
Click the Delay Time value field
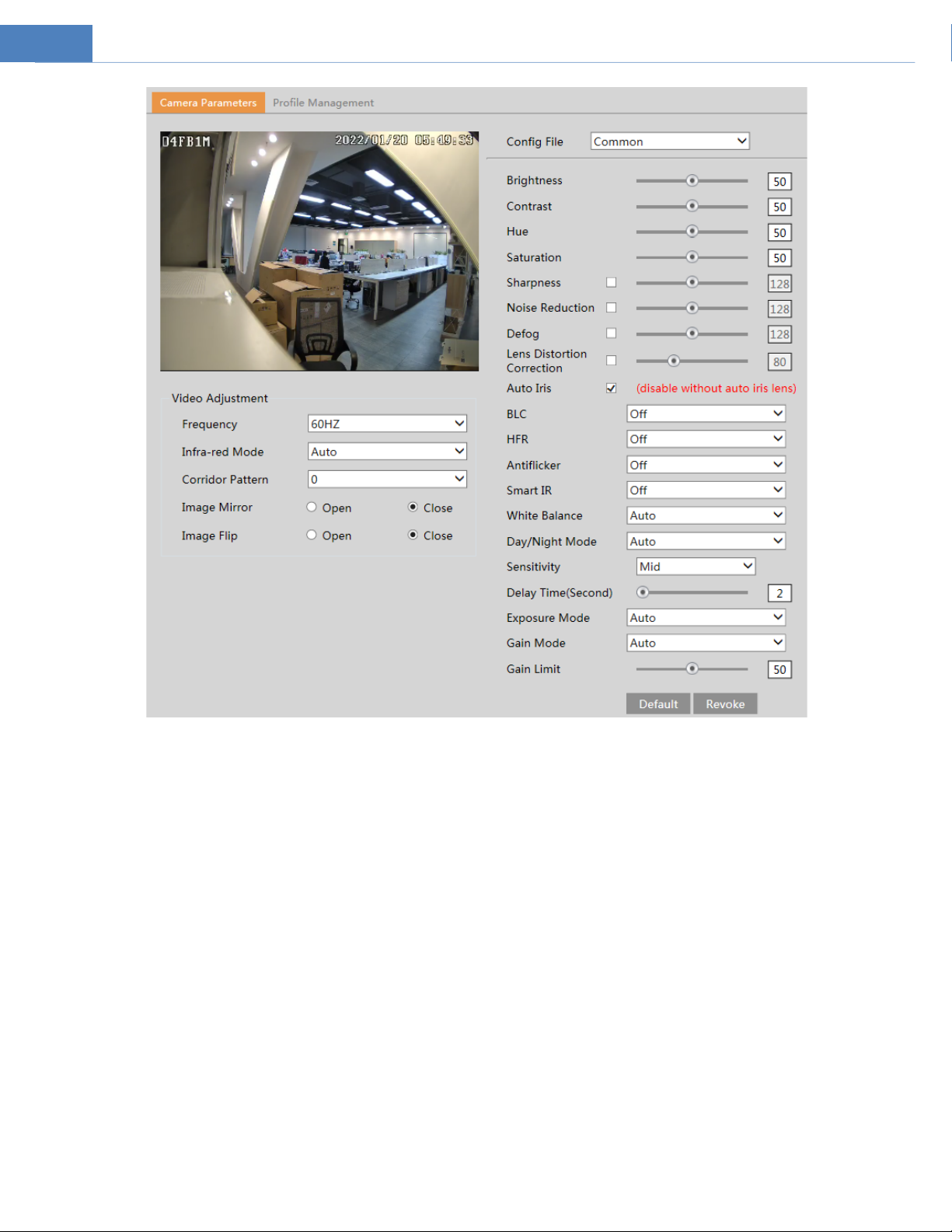click(x=779, y=593)
